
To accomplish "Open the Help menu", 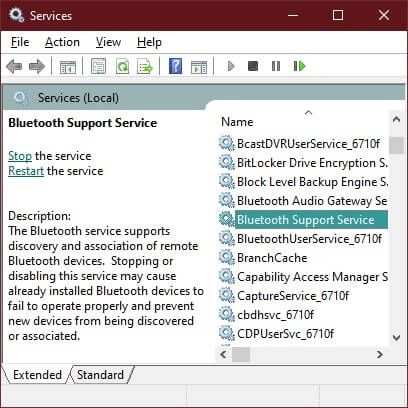I will [149, 42].
